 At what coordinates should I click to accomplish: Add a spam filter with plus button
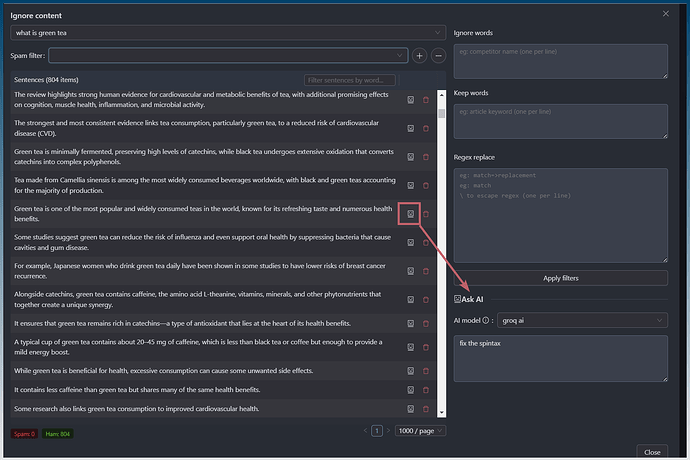419,56
